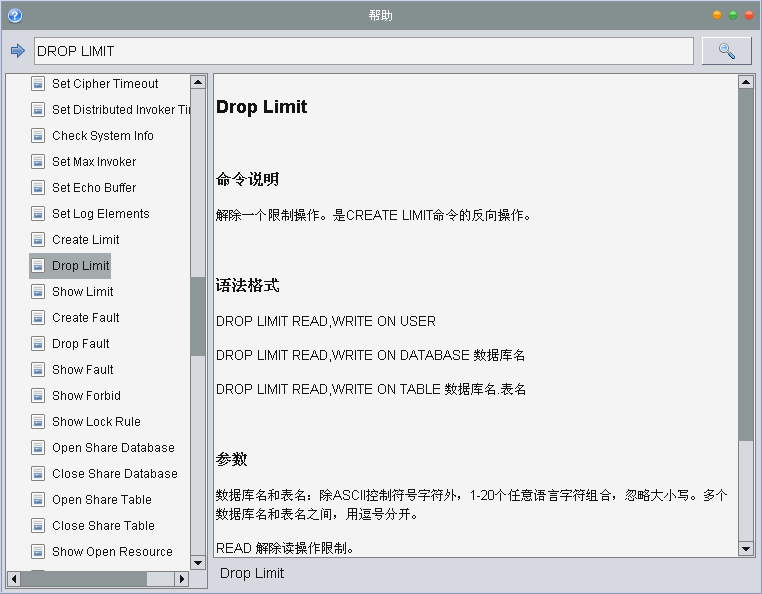Click the 命令说明 section heading

[x=247, y=179]
